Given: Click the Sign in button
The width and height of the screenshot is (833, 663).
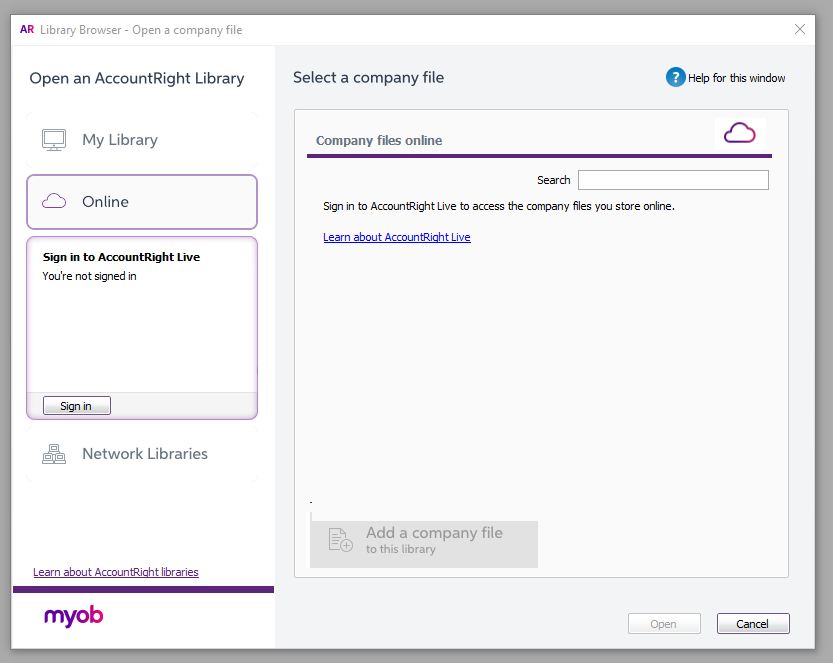Looking at the screenshot, I should coord(76,406).
